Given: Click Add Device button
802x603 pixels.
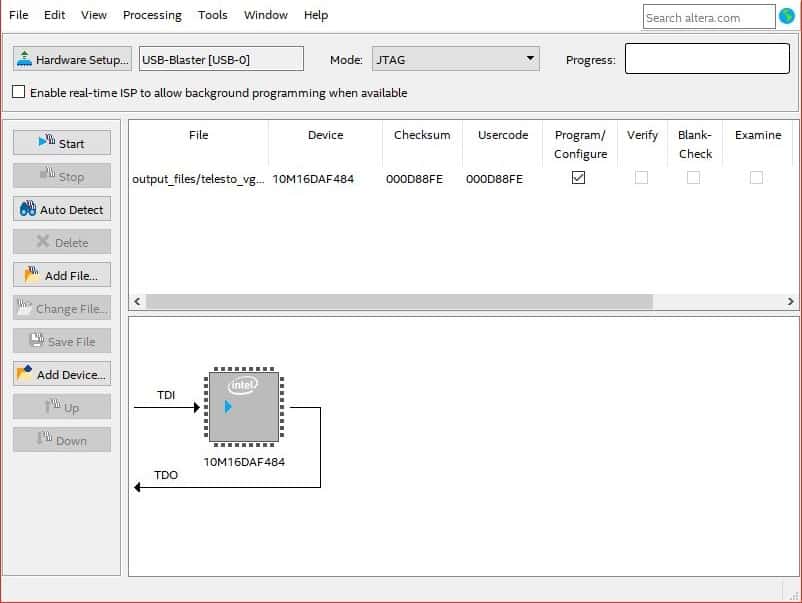Looking at the screenshot, I should click(61, 374).
